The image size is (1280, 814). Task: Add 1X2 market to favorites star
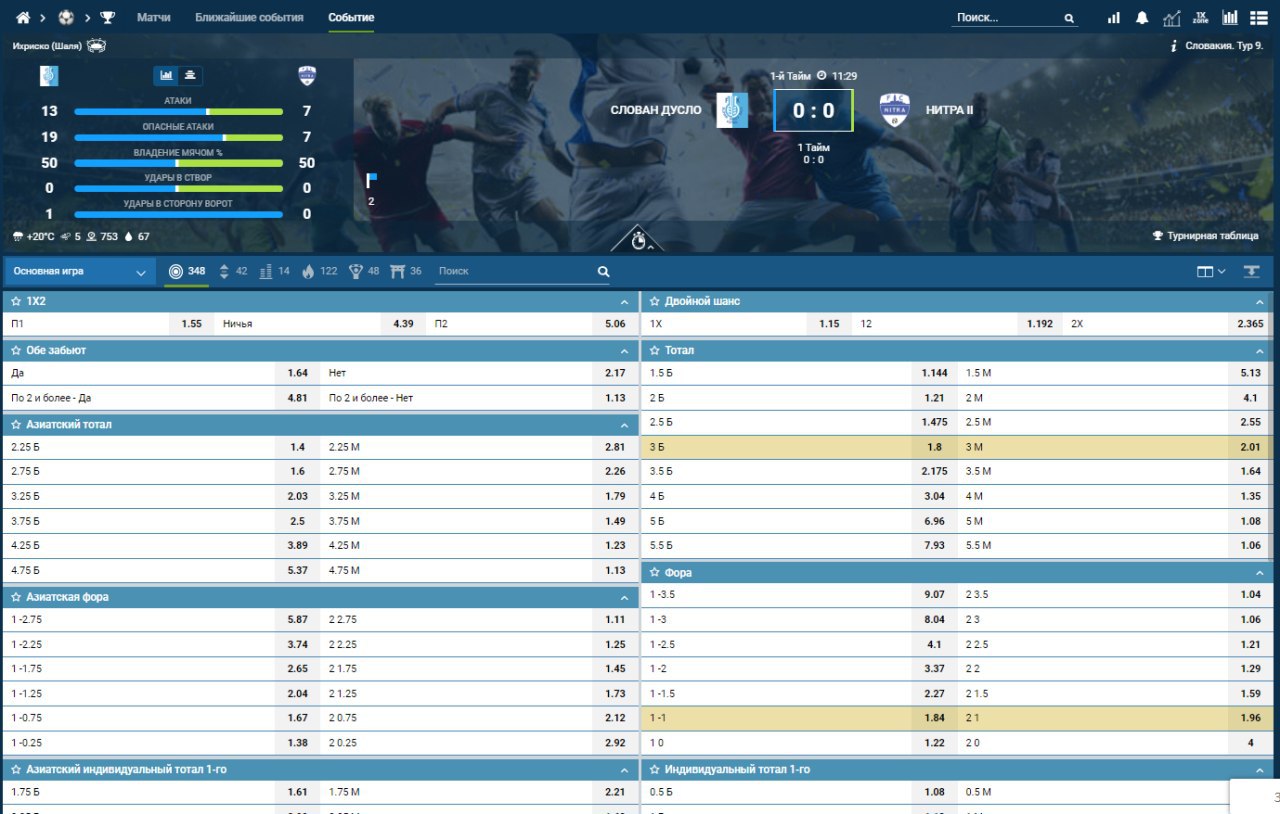(16, 301)
